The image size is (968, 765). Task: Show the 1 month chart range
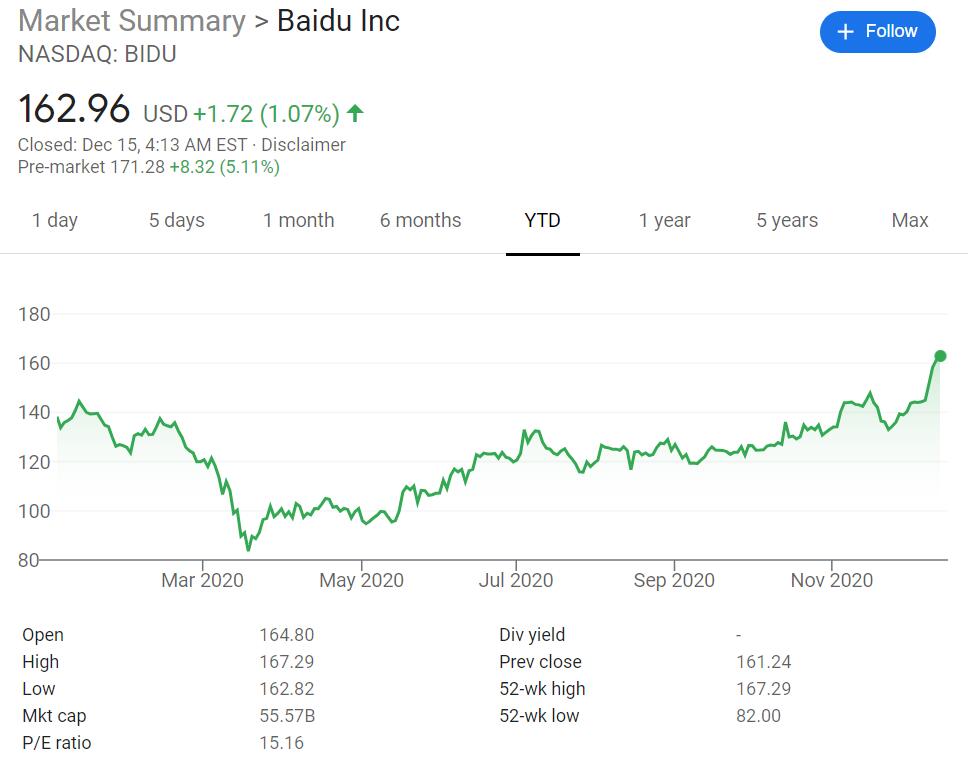[x=299, y=220]
